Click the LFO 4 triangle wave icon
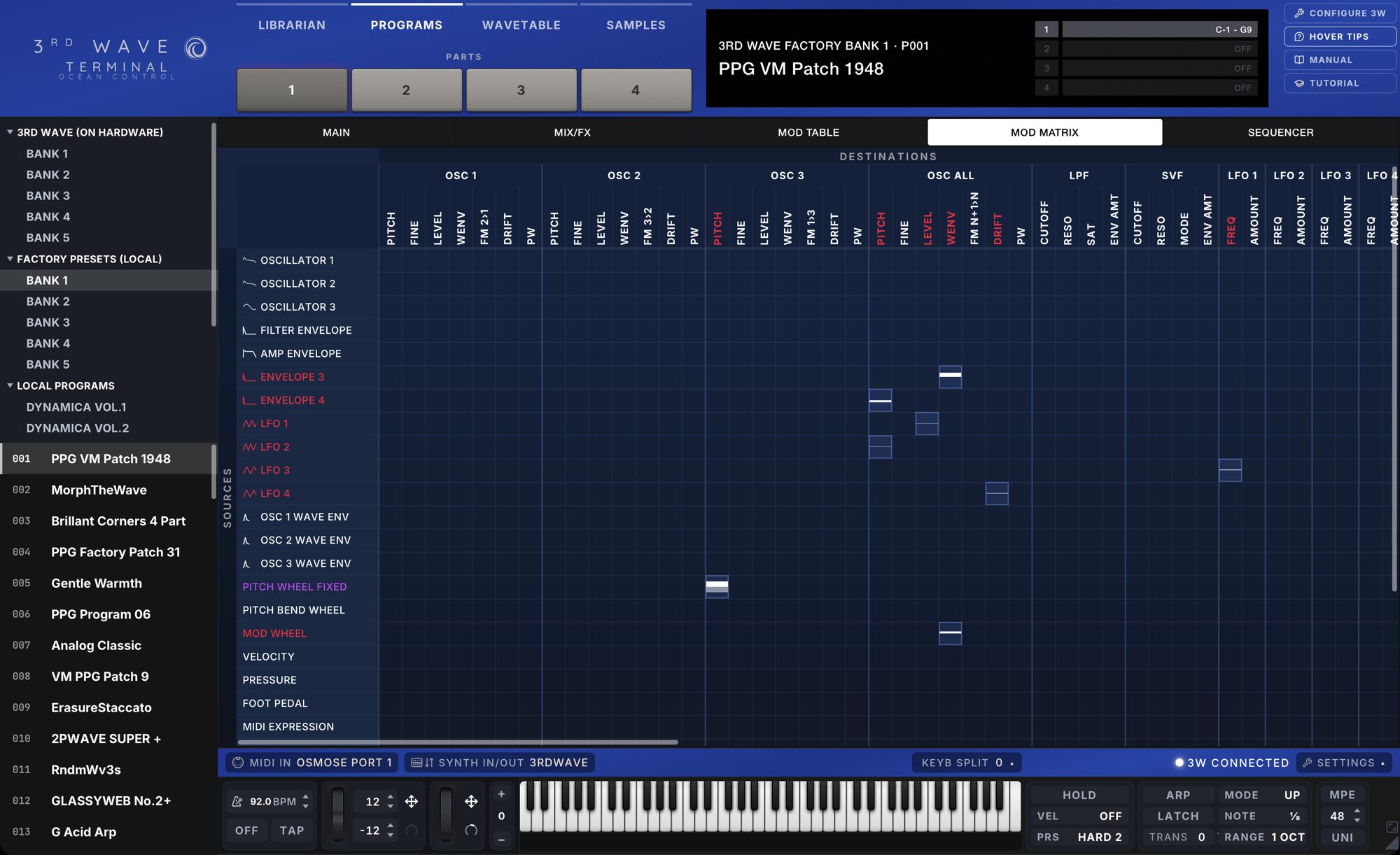Viewport: 1400px width, 855px height. (249, 494)
